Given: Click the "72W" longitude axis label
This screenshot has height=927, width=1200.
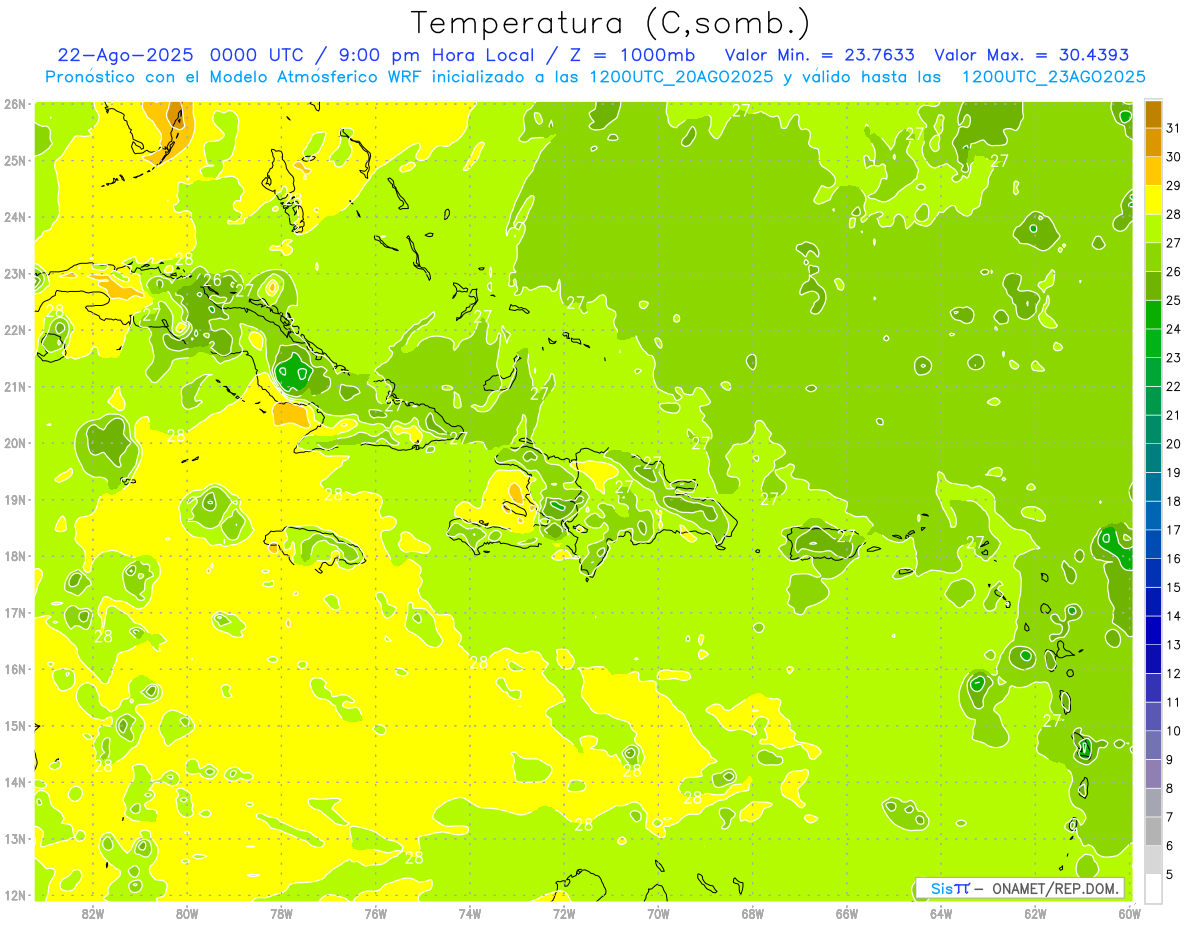Looking at the screenshot, I should tap(564, 913).
